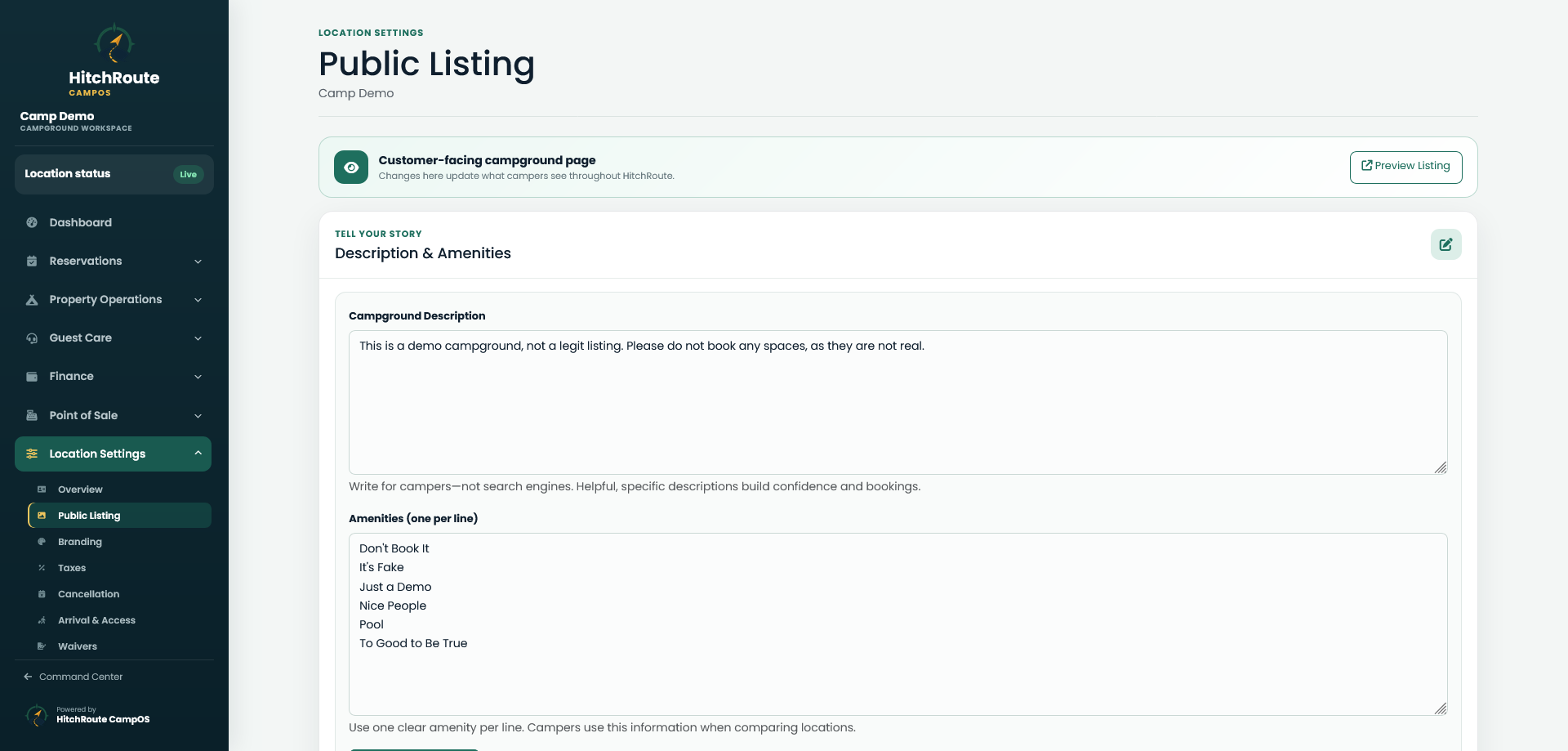This screenshot has height=751, width=1568.
Task: Click the HitchRoute compass logo icon
Action: point(114,42)
